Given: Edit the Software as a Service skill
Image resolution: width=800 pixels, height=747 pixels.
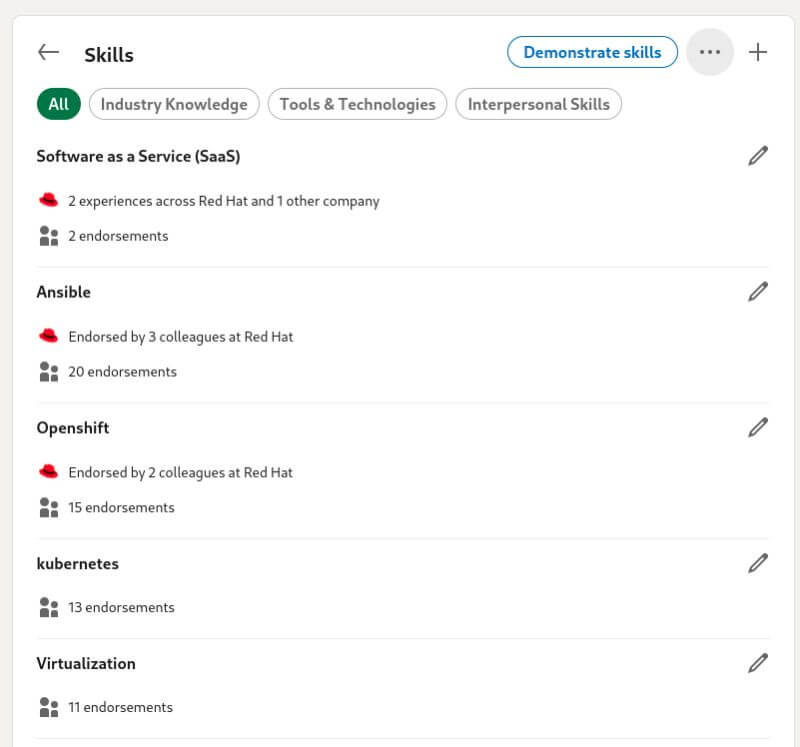Looking at the screenshot, I should [x=758, y=156].
